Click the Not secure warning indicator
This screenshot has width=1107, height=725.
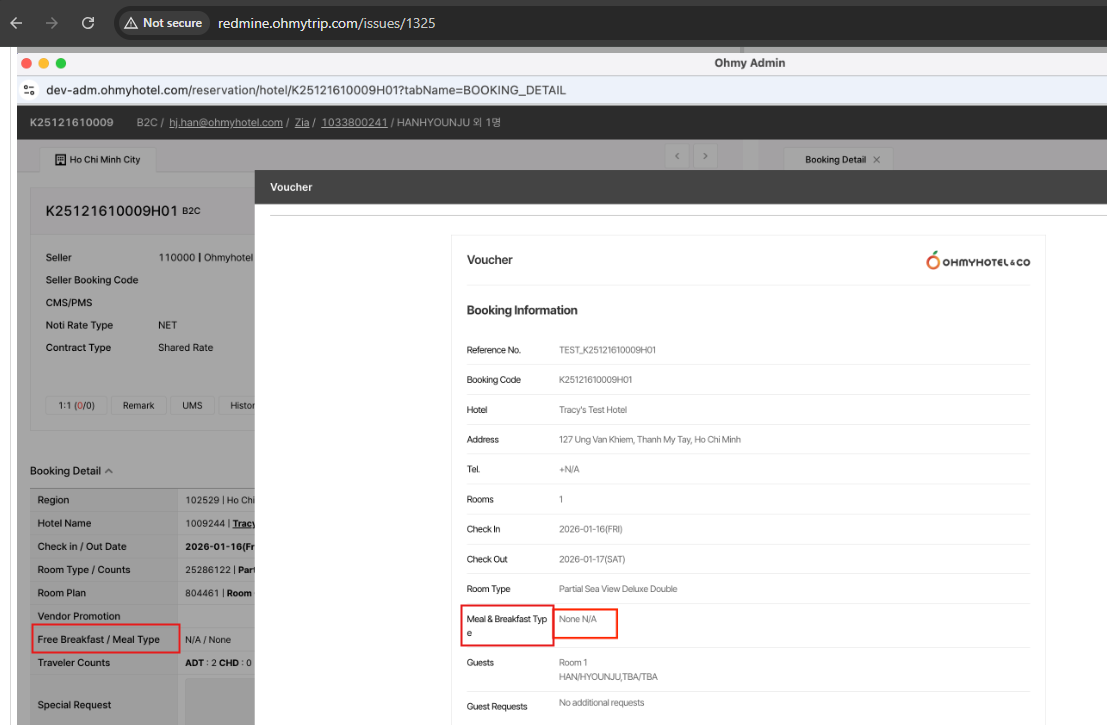(163, 23)
